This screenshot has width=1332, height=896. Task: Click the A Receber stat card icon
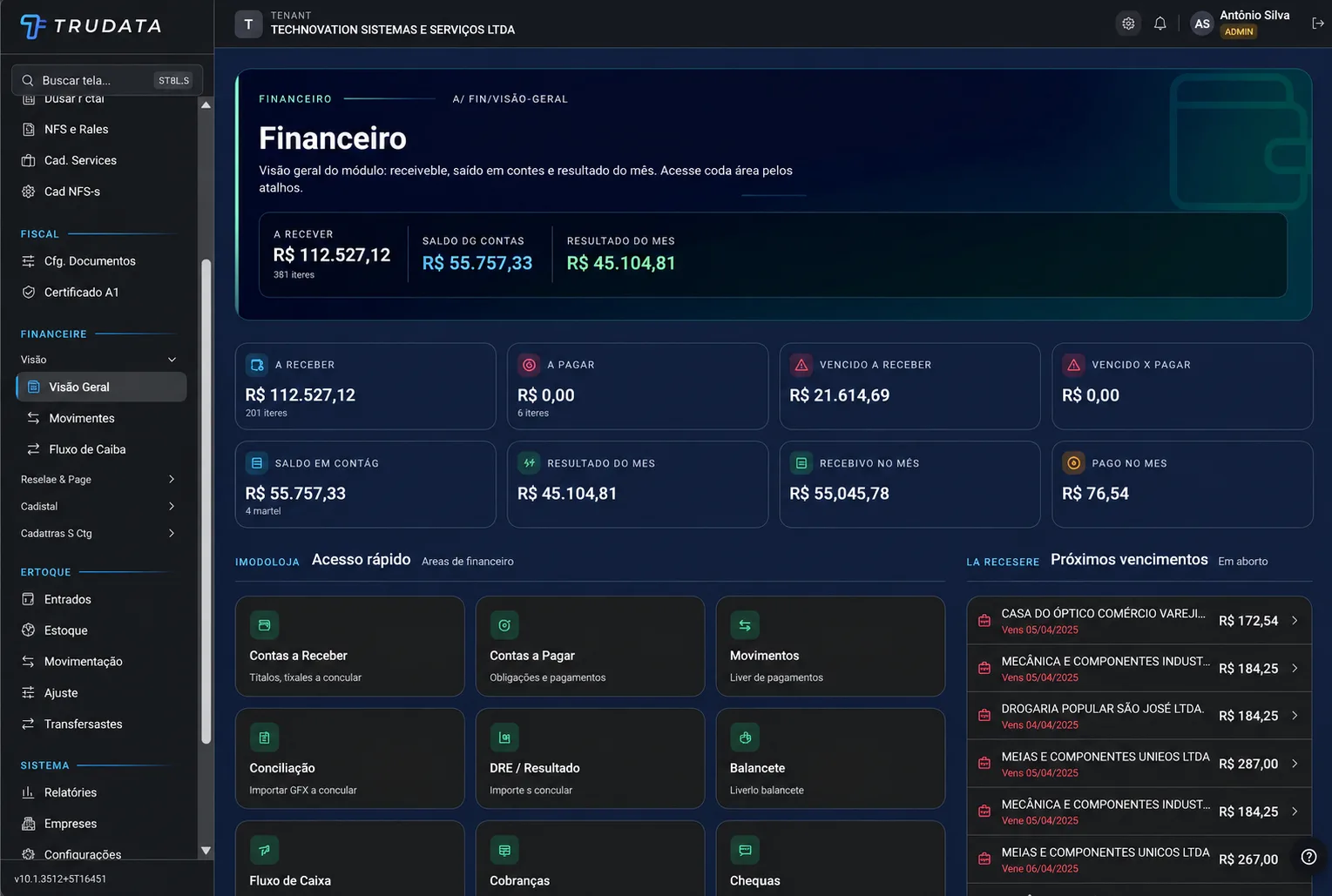point(257,365)
